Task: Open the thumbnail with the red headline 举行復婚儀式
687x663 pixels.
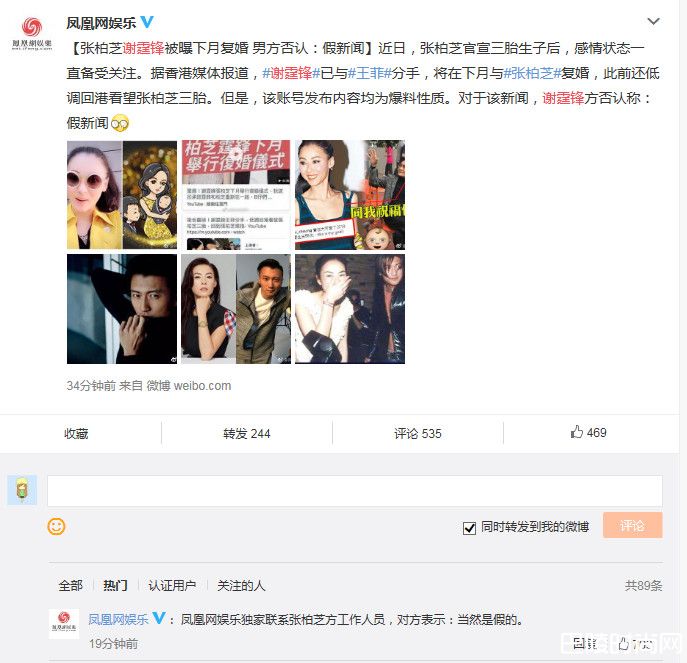Action: click(236, 195)
